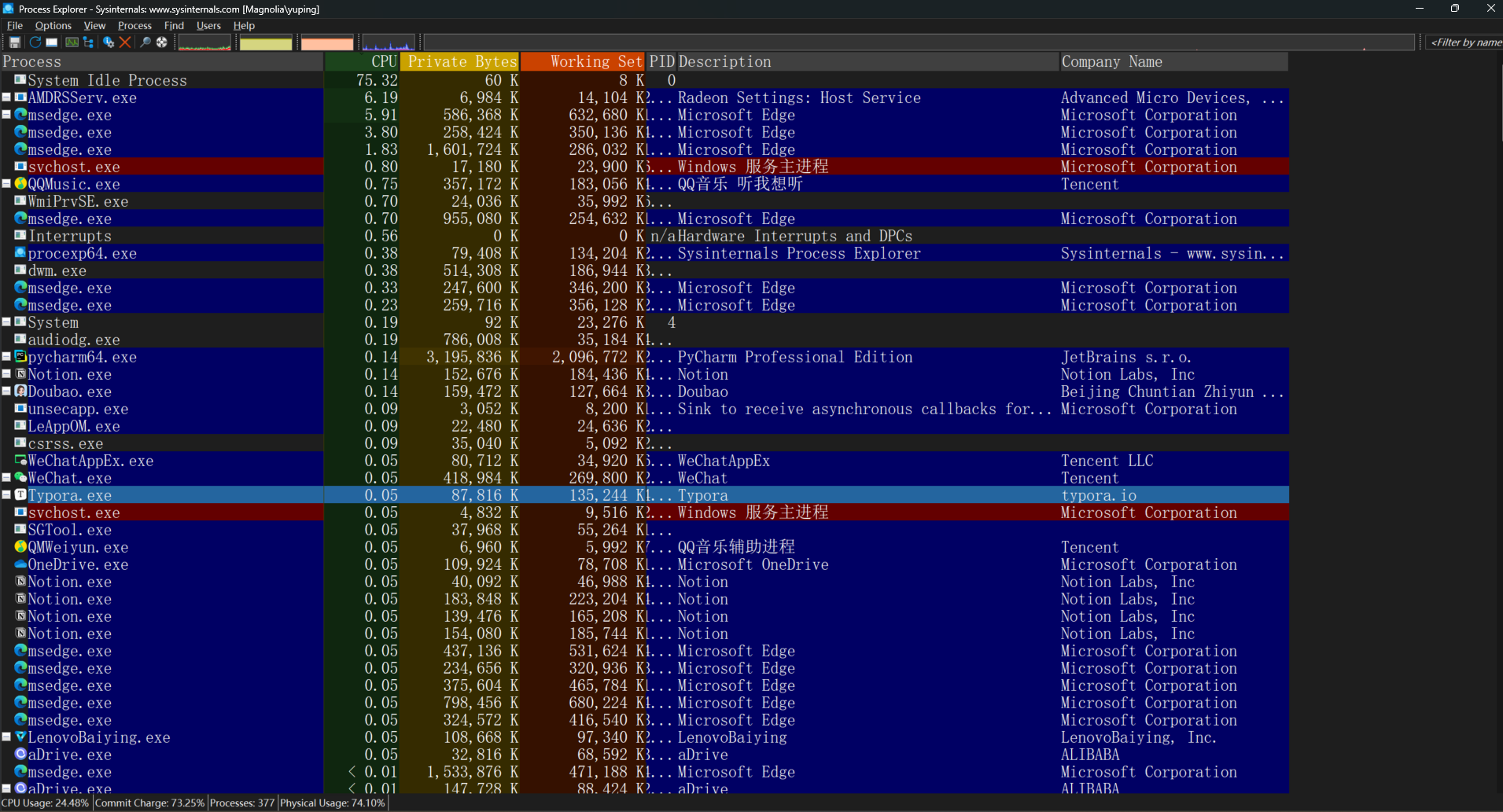This screenshot has width=1503, height=812.
Task: Sort by the Private Bytes column header
Action: 460,61
